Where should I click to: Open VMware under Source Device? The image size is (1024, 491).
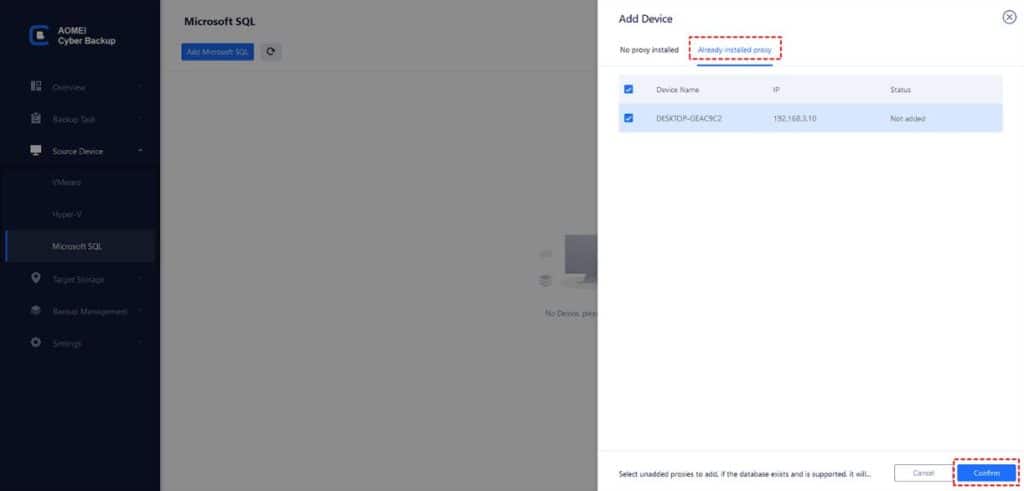(67, 183)
